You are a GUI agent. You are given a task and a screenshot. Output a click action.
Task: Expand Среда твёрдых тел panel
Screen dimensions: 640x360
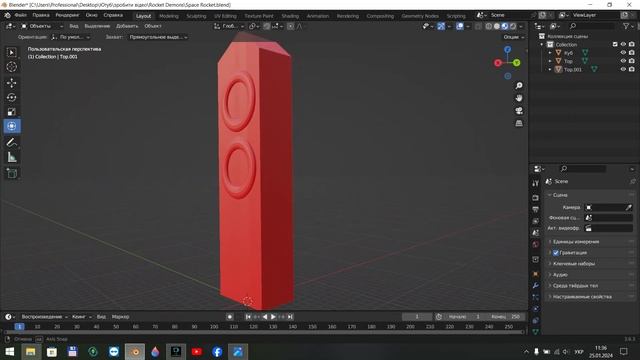(x=591, y=286)
